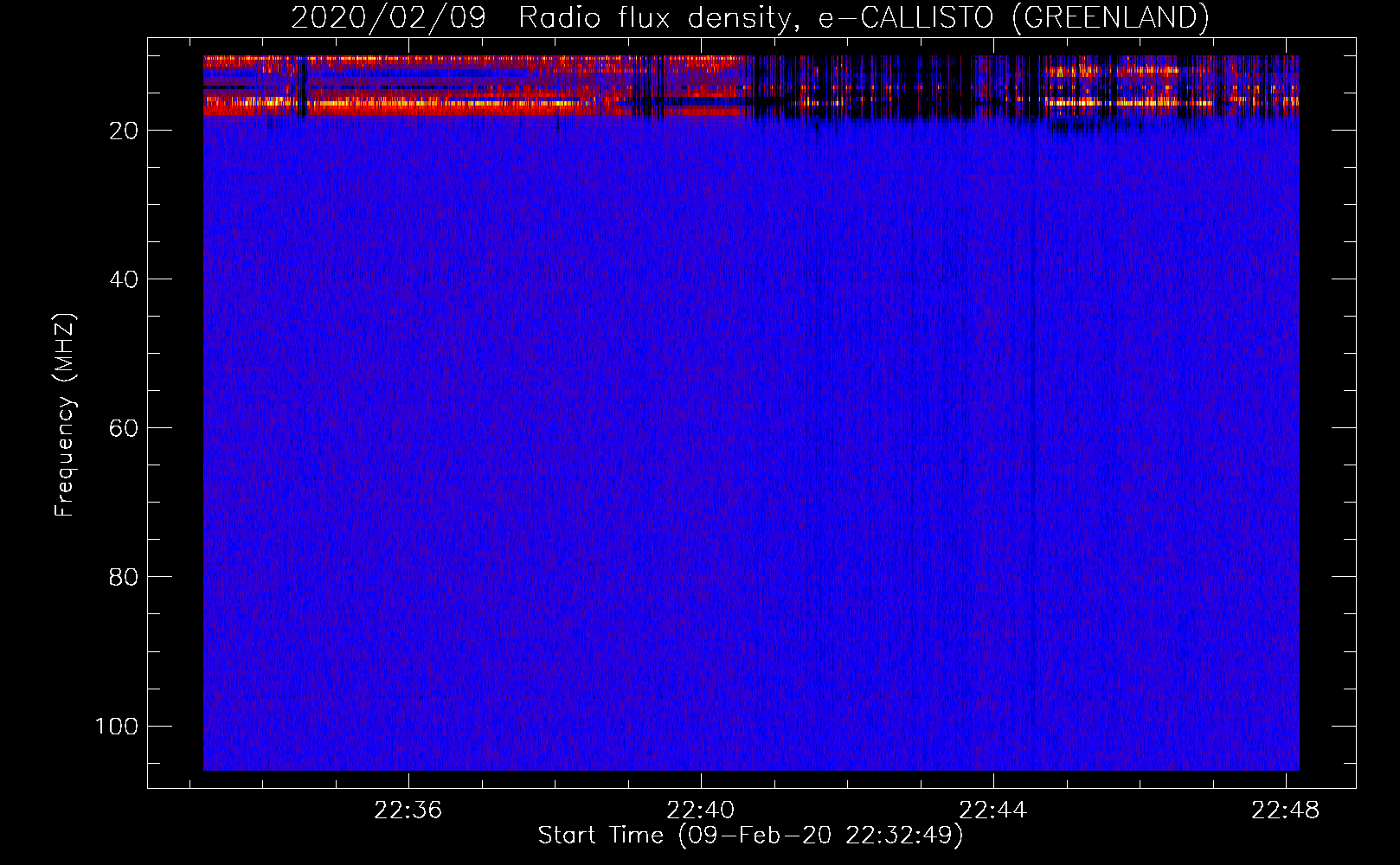Select the 'e-CALLISTO (GREENLAND)' title text

point(1013,18)
